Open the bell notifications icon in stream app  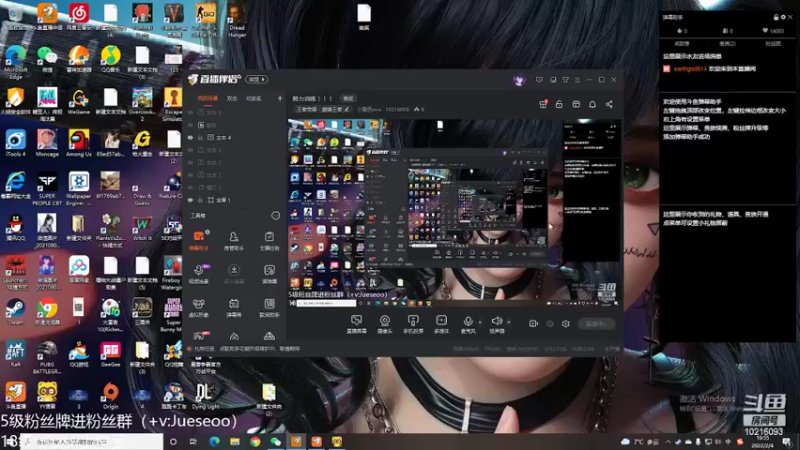592,104
